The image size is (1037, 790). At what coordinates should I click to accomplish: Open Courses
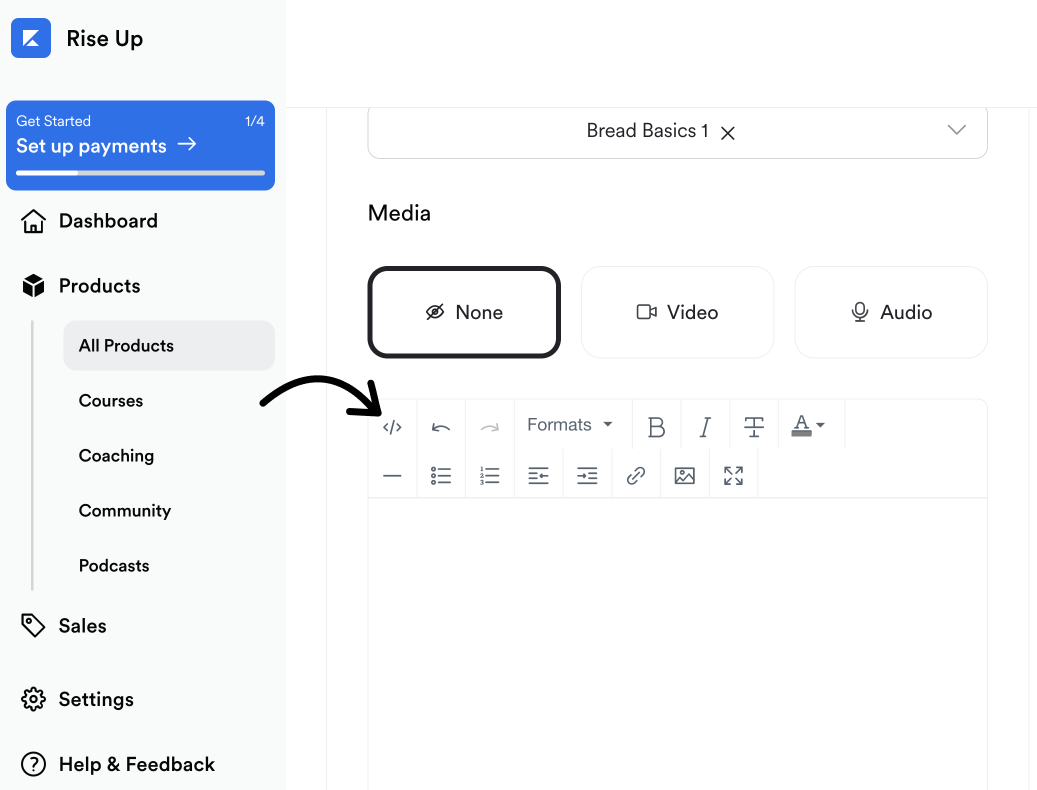[x=110, y=401]
